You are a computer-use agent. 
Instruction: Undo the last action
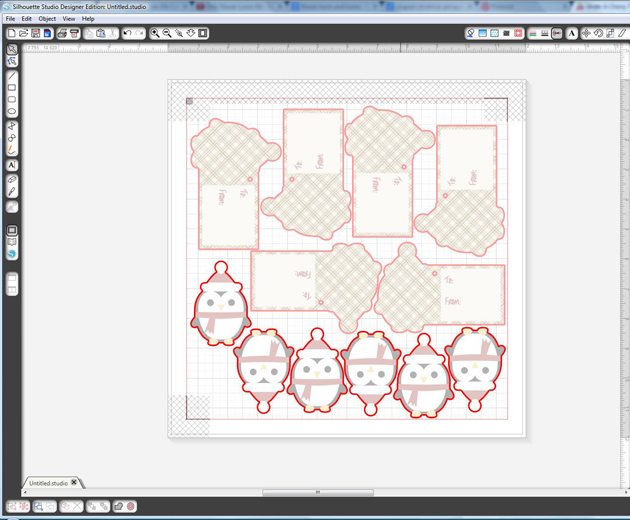[x=127, y=33]
